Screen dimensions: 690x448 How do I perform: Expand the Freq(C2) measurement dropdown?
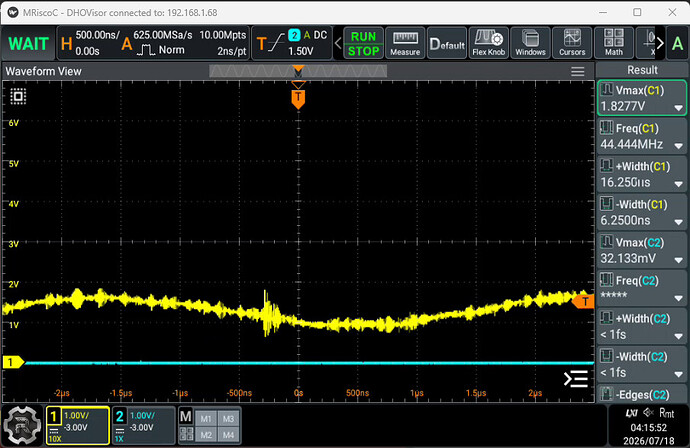(x=678, y=298)
